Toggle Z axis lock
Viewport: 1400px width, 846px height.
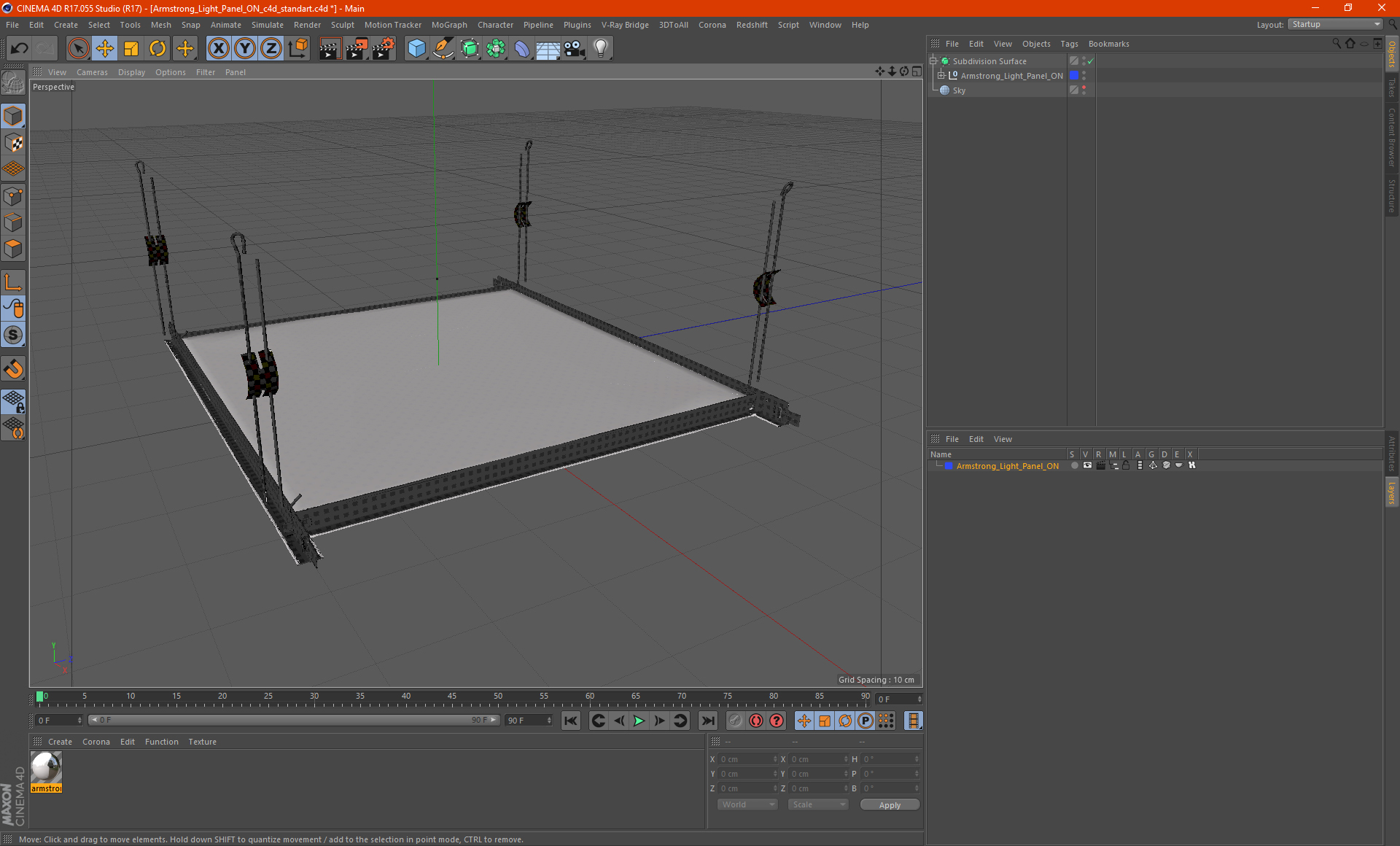[x=271, y=49]
